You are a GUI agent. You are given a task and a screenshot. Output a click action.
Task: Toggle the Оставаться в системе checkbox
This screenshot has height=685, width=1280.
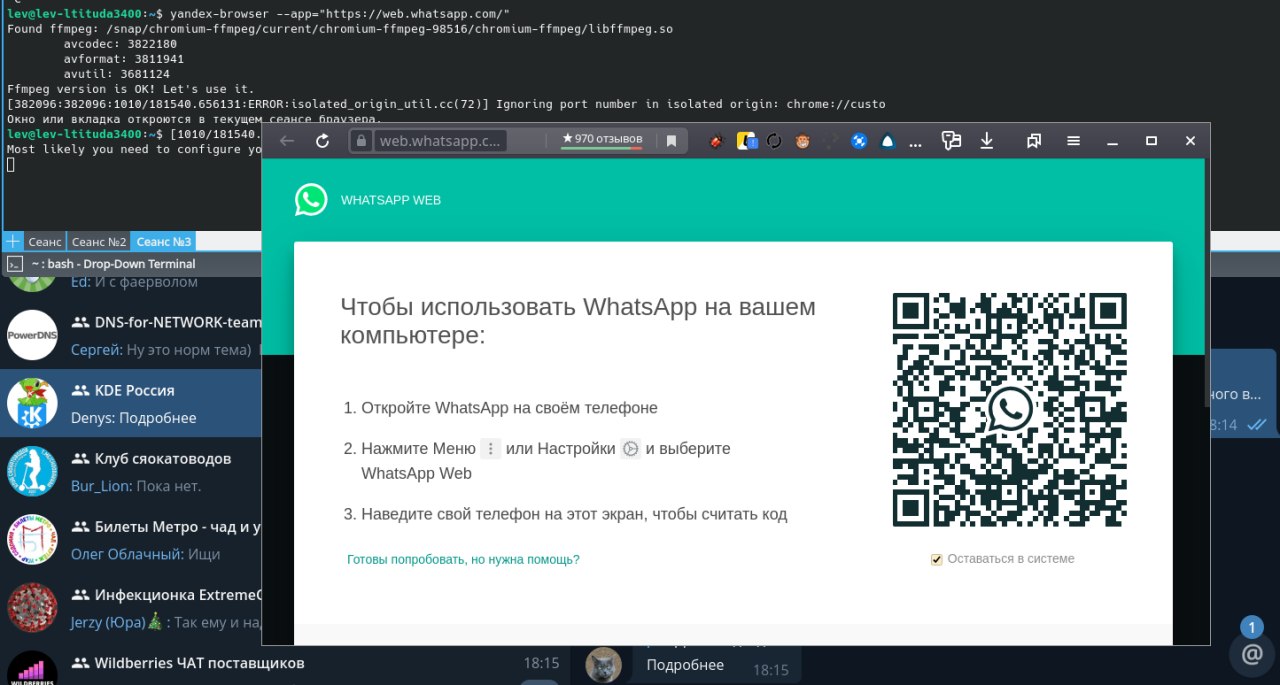click(x=937, y=559)
